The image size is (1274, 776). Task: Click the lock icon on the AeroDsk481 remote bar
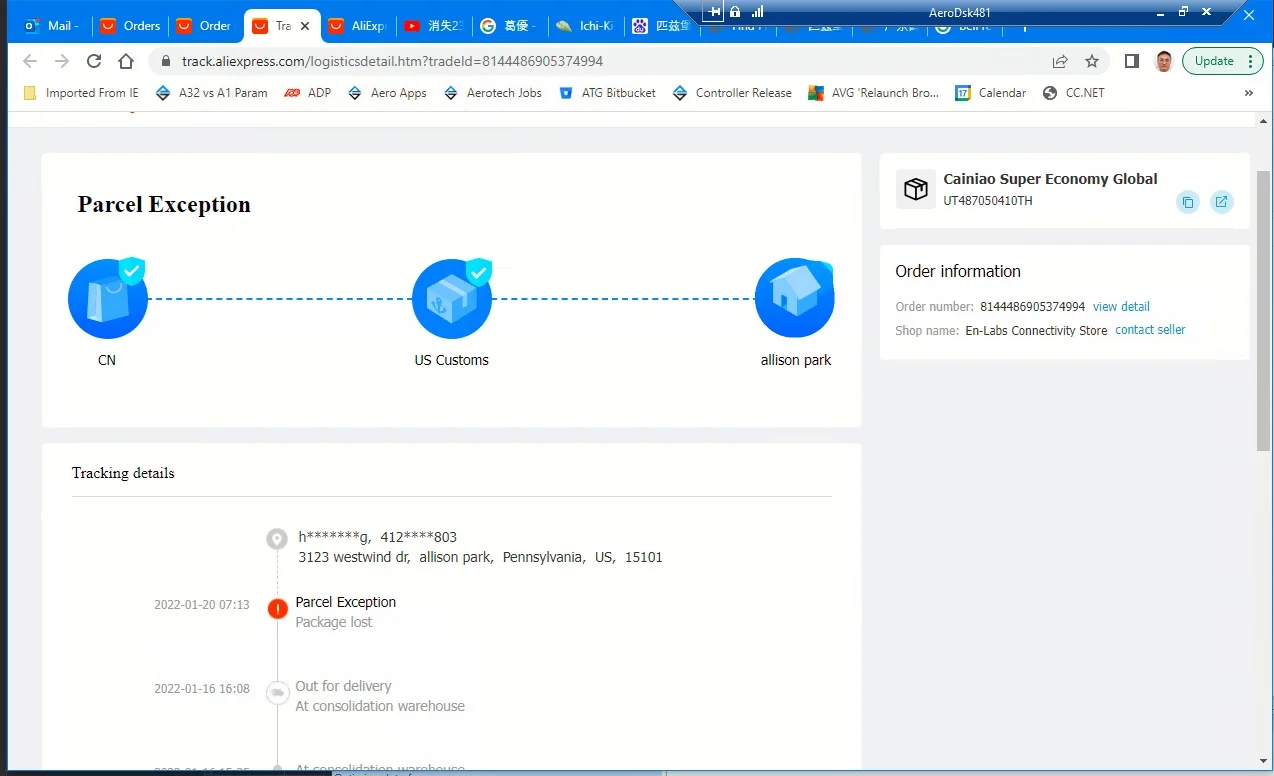(735, 12)
